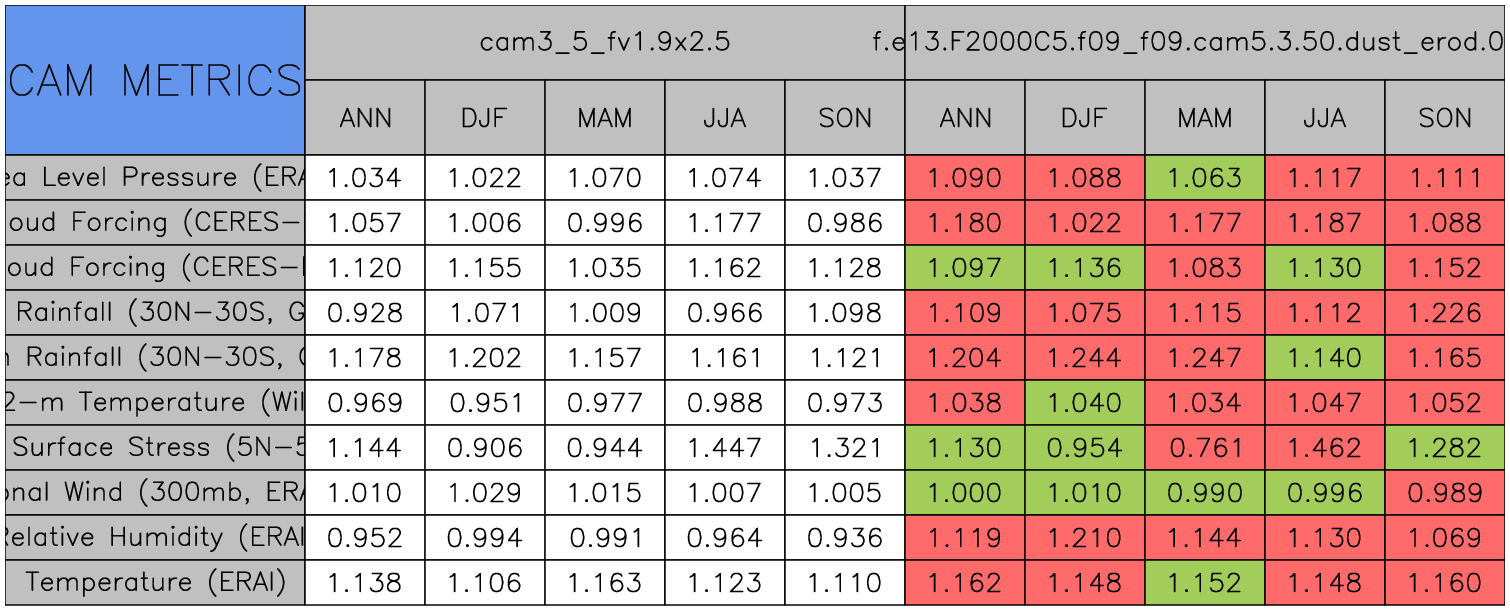Screen dimensions: 1510x611
Task: Click the cell with value 0.928
Action: [x=365, y=313]
